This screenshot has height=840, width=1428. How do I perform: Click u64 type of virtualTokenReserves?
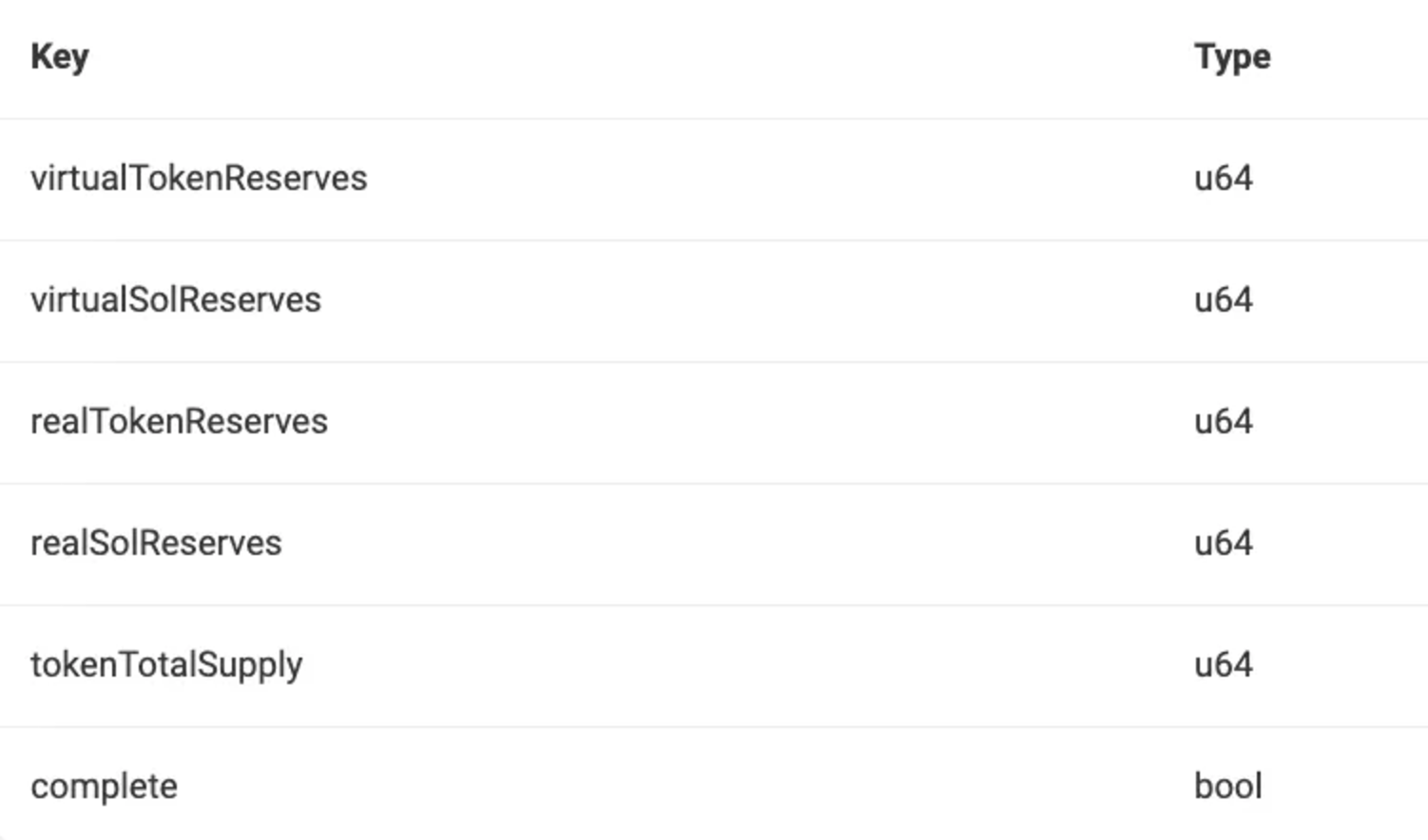click(x=1224, y=179)
